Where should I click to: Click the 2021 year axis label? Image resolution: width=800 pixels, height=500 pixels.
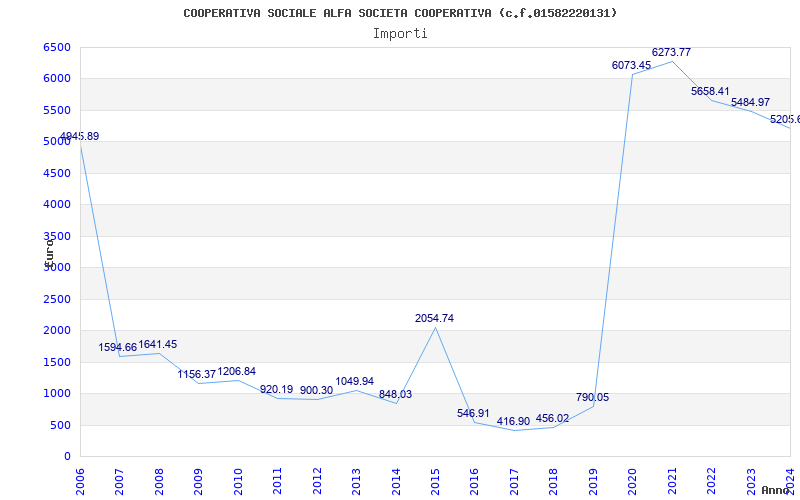pos(672,482)
